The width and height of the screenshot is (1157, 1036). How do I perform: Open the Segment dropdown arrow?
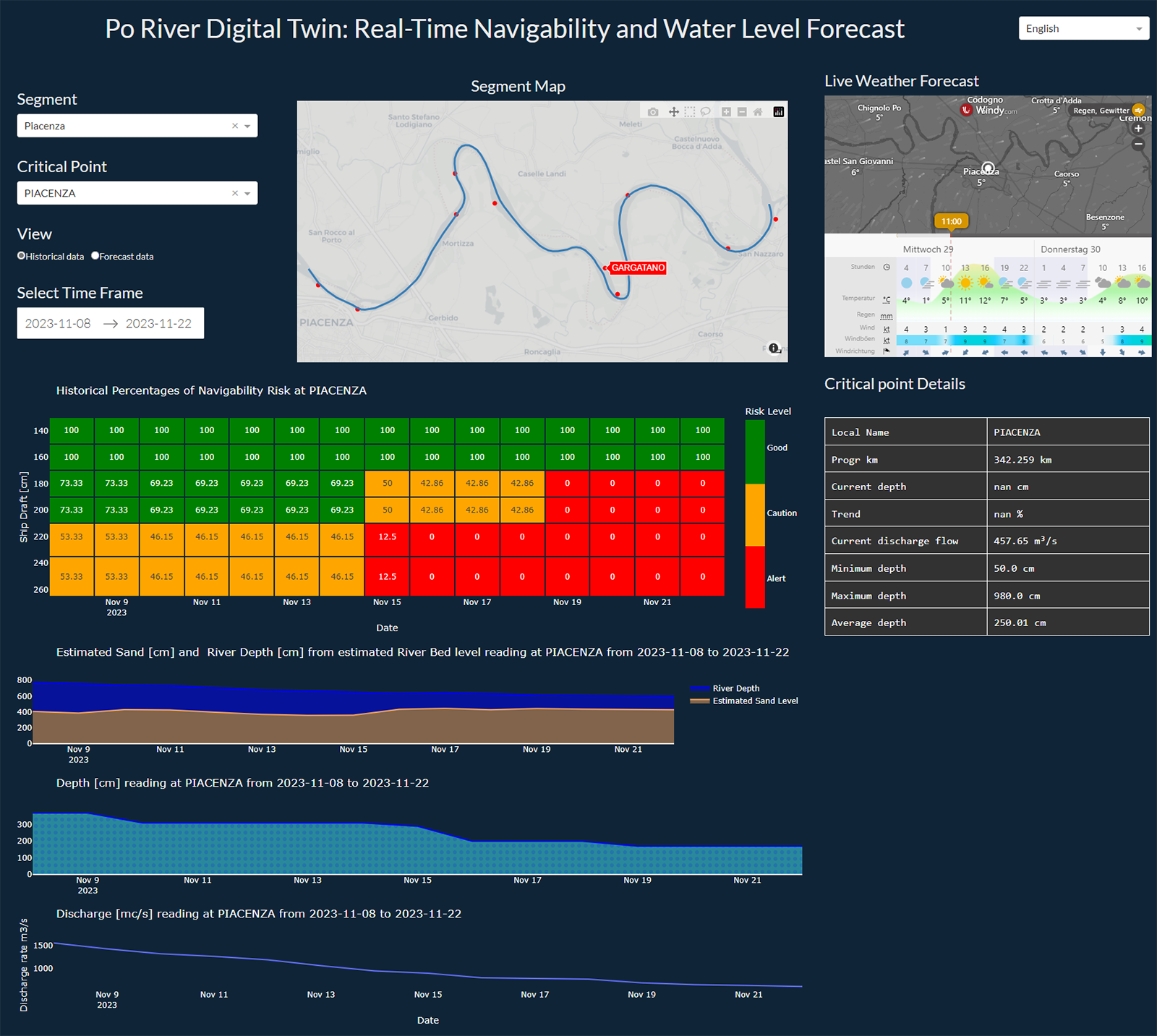[247, 126]
